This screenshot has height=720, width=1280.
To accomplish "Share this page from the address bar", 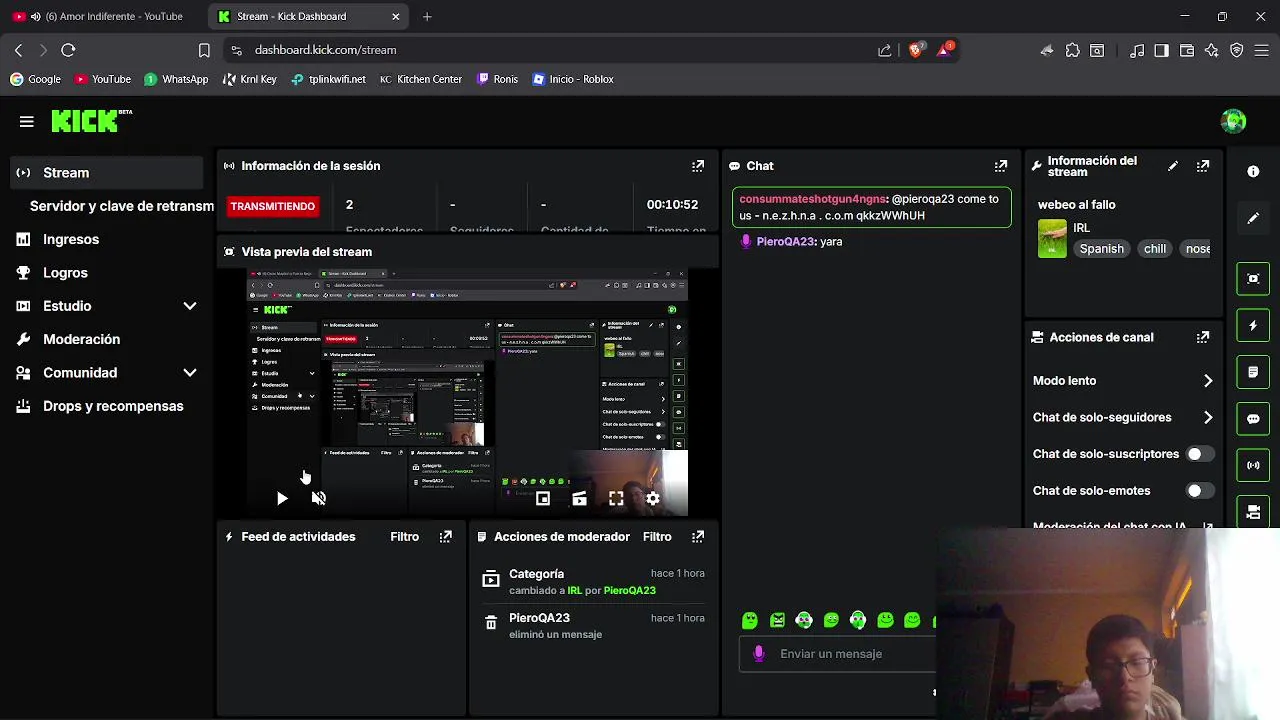I will coord(885,50).
